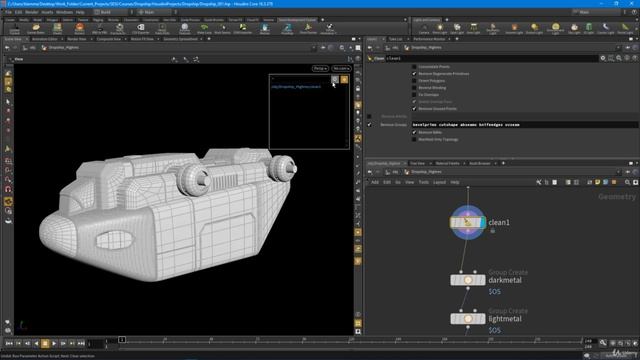The image size is (640, 360).
Task: Click the scissors icon in node graph toolbar
Action: pos(539,182)
